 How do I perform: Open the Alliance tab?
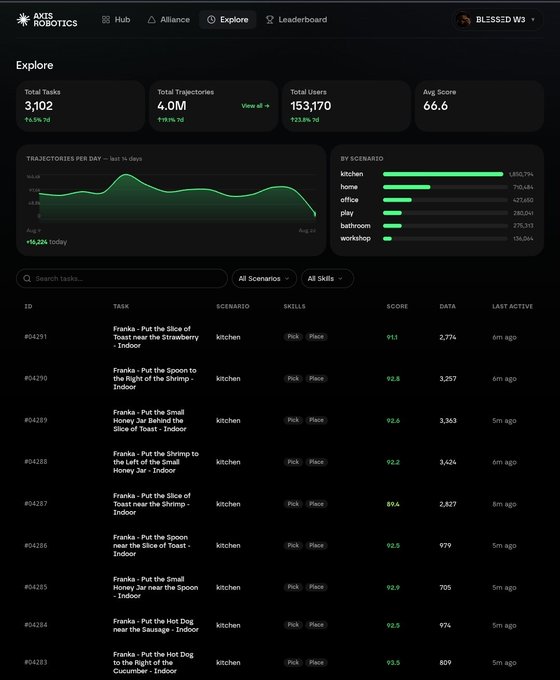(168, 20)
